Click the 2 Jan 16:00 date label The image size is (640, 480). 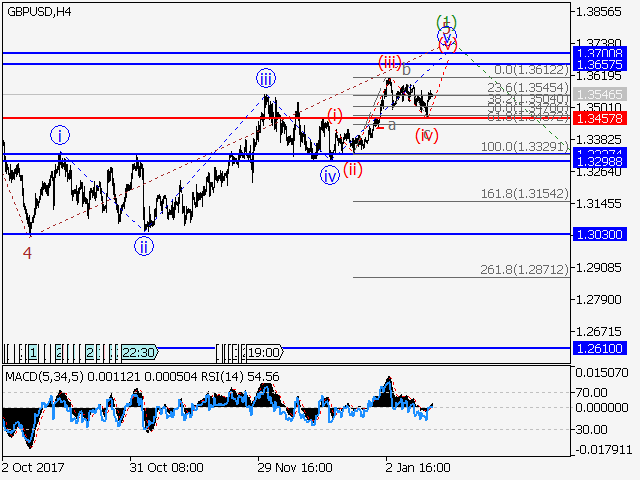418,467
